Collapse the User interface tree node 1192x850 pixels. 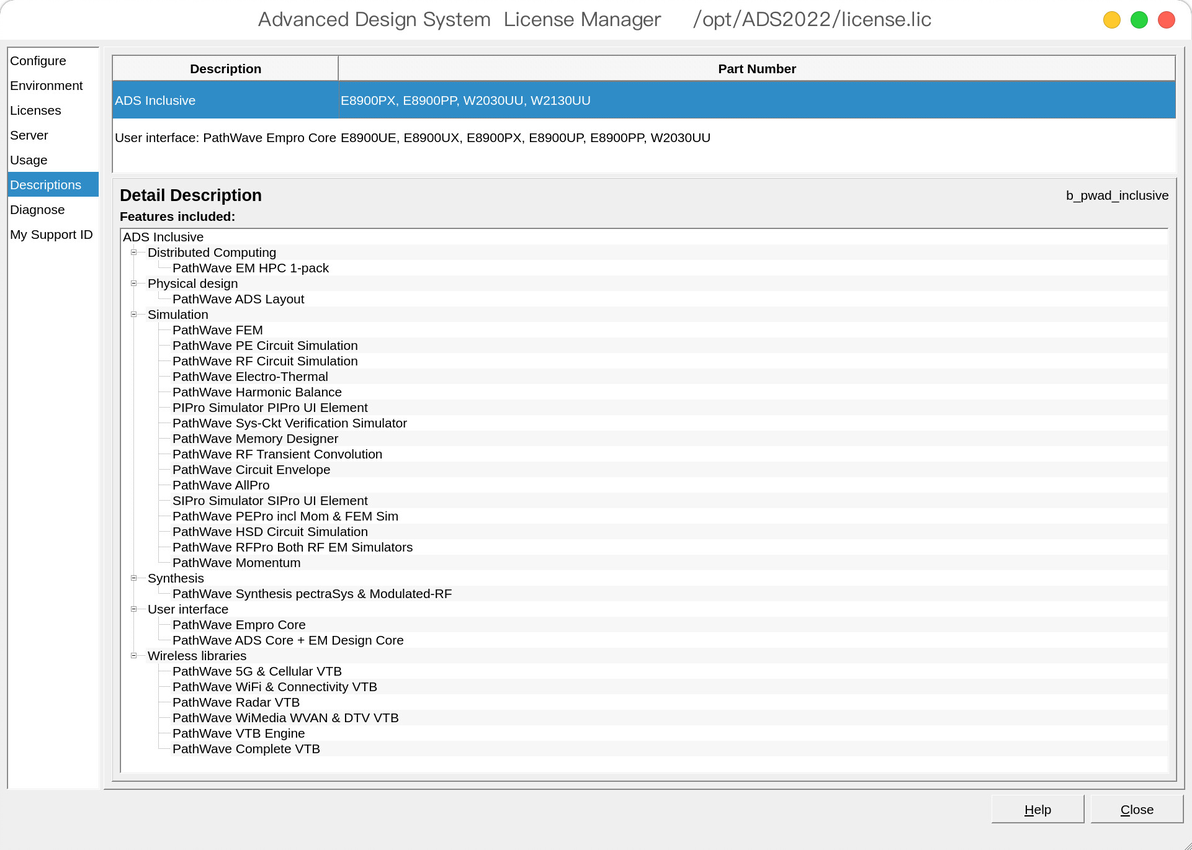click(x=134, y=609)
